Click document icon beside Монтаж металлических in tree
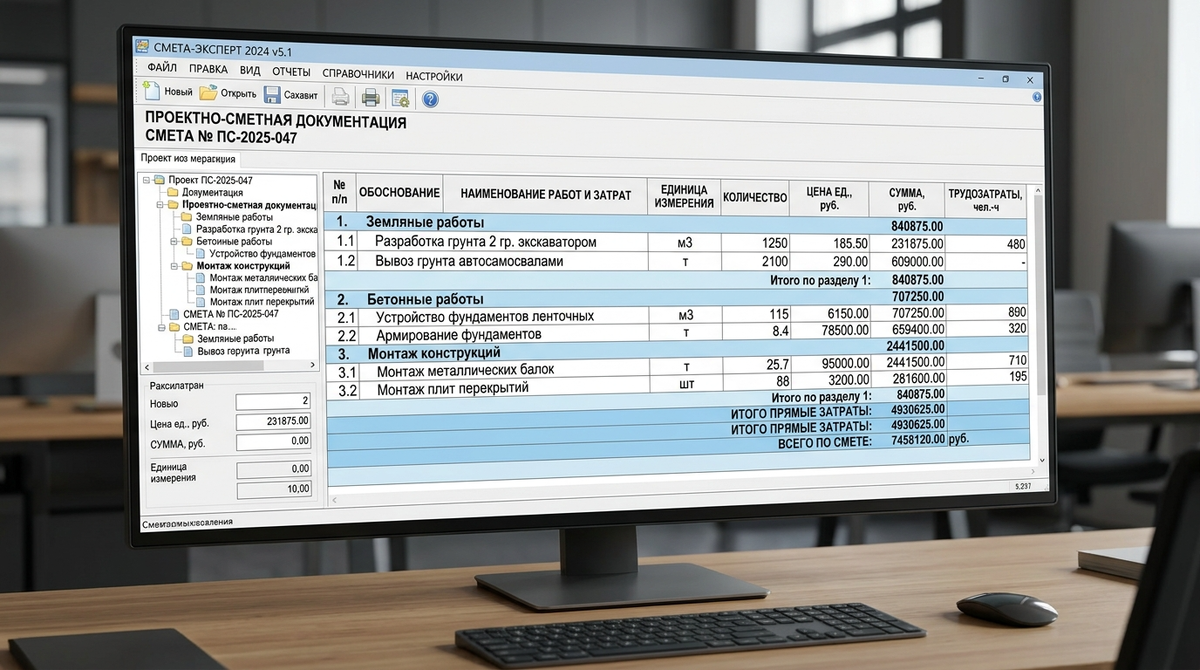Screen dimensions: 1200x670 [x=201, y=278]
